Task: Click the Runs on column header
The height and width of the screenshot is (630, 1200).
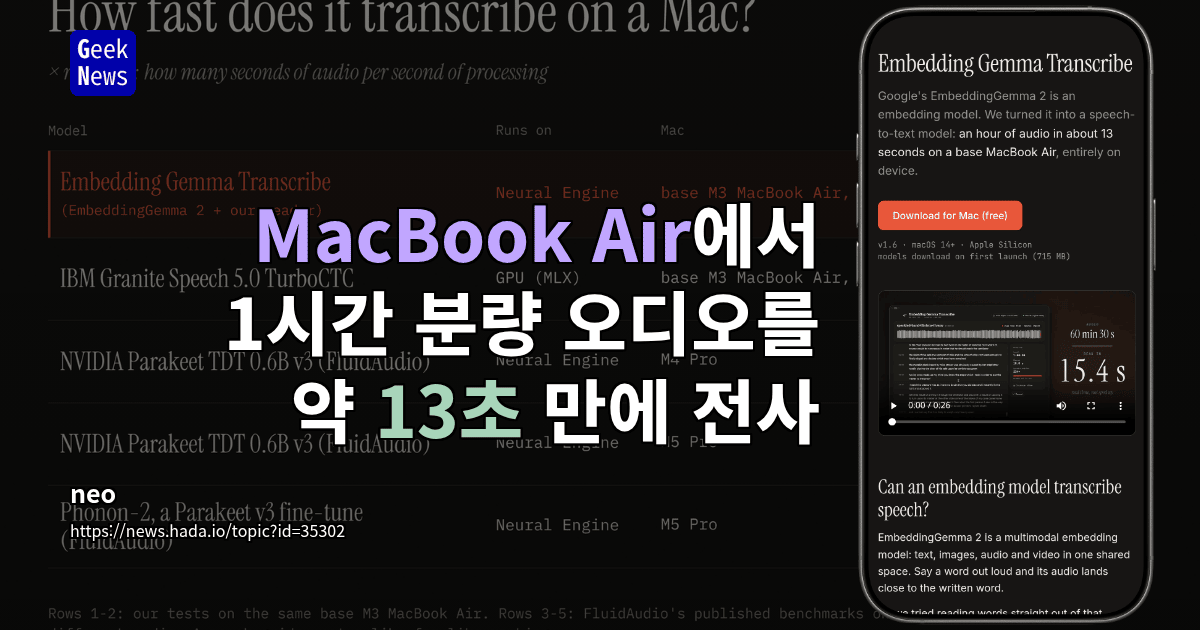Action: [x=524, y=130]
